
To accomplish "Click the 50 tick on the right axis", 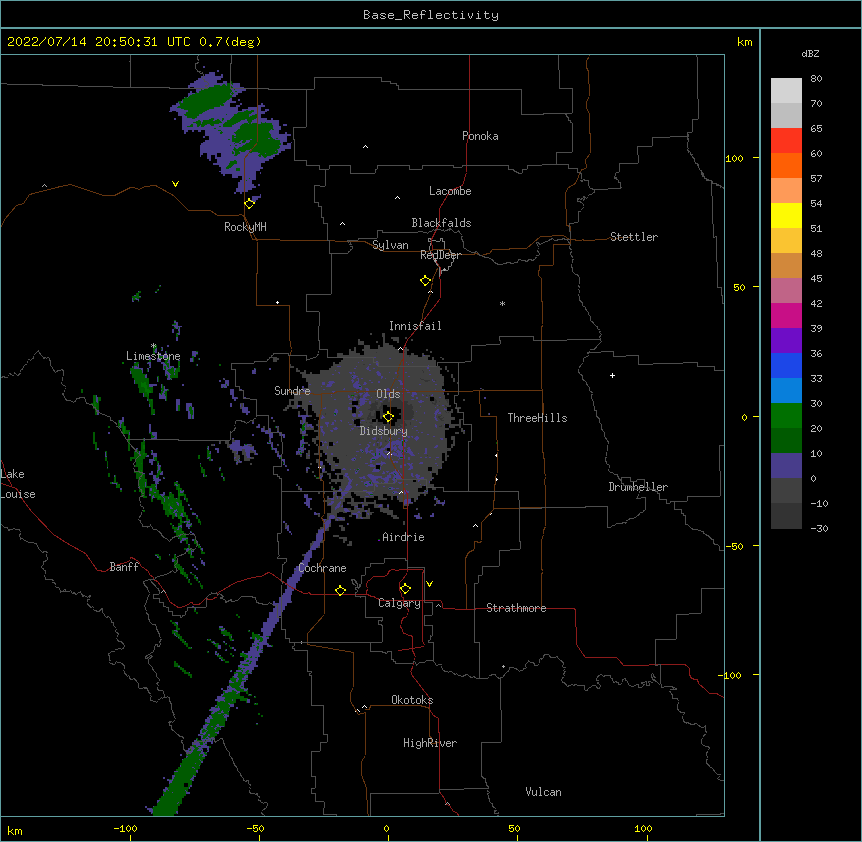I will point(739,287).
